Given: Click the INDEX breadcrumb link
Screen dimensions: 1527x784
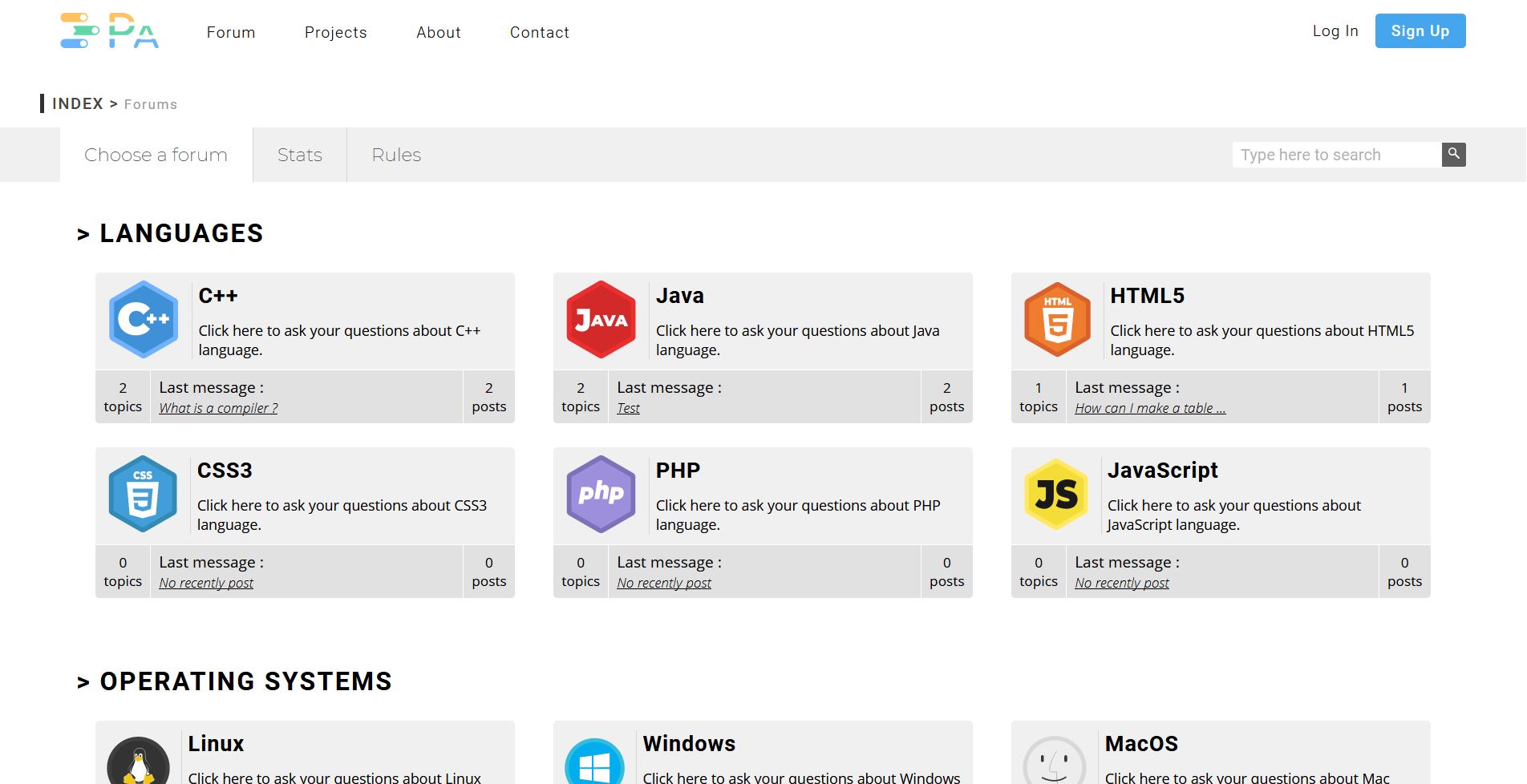Looking at the screenshot, I should pyautogui.click(x=78, y=103).
